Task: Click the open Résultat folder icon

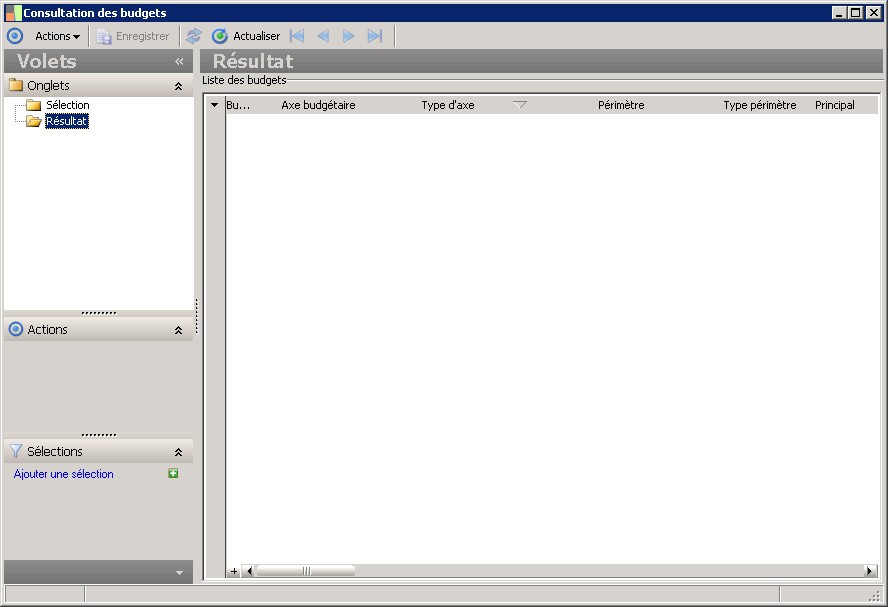Action: coord(34,121)
